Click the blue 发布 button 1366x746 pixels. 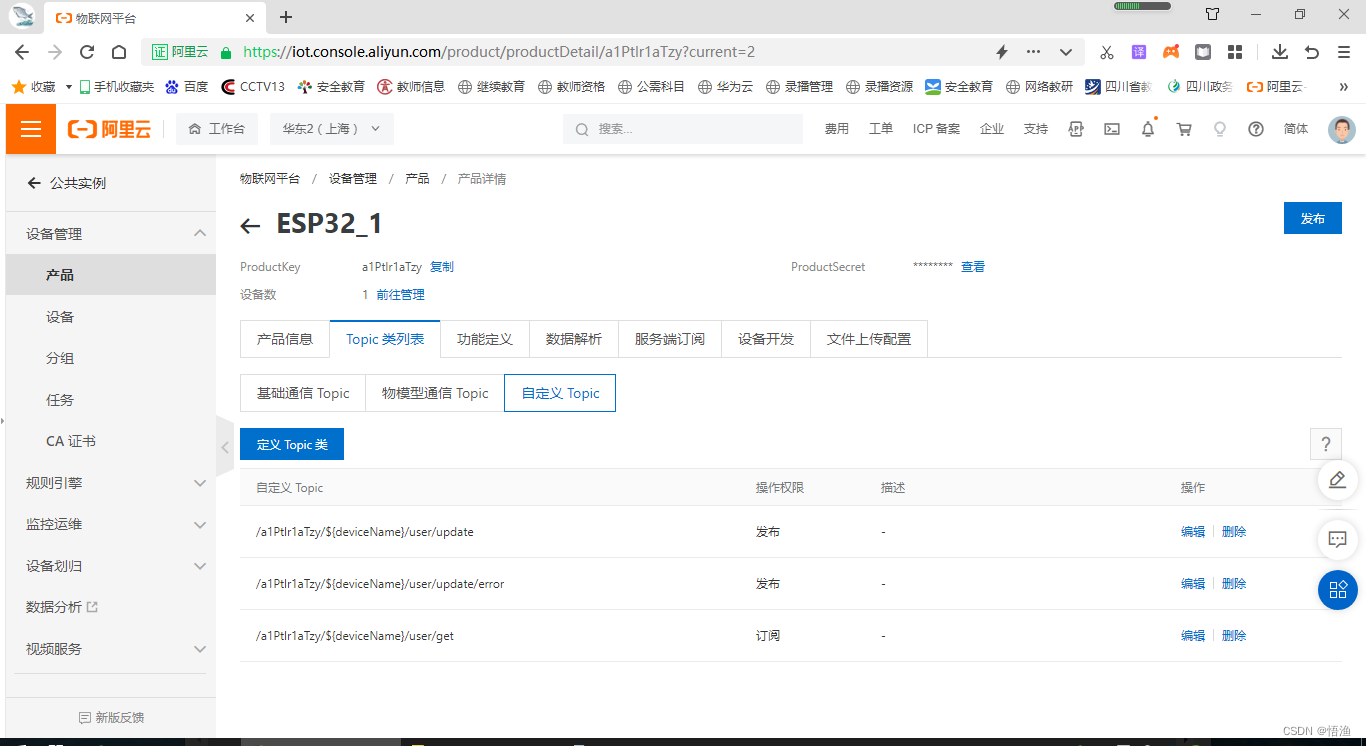pyautogui.click(x=1312, y=218)
